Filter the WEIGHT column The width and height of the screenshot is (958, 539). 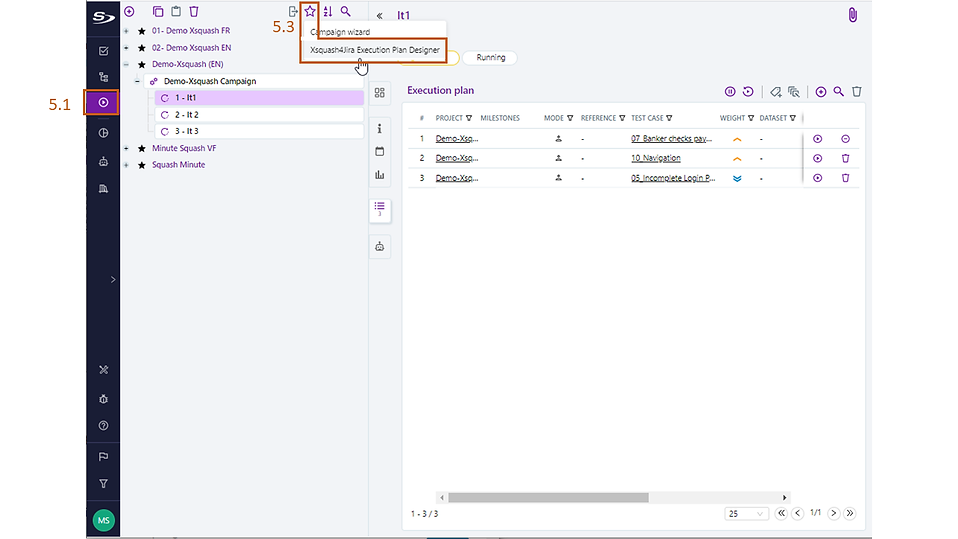(751, 118)
